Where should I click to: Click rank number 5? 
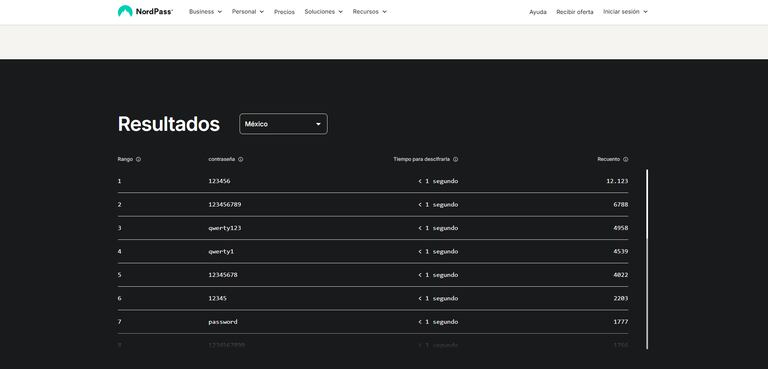click(120, 275)
